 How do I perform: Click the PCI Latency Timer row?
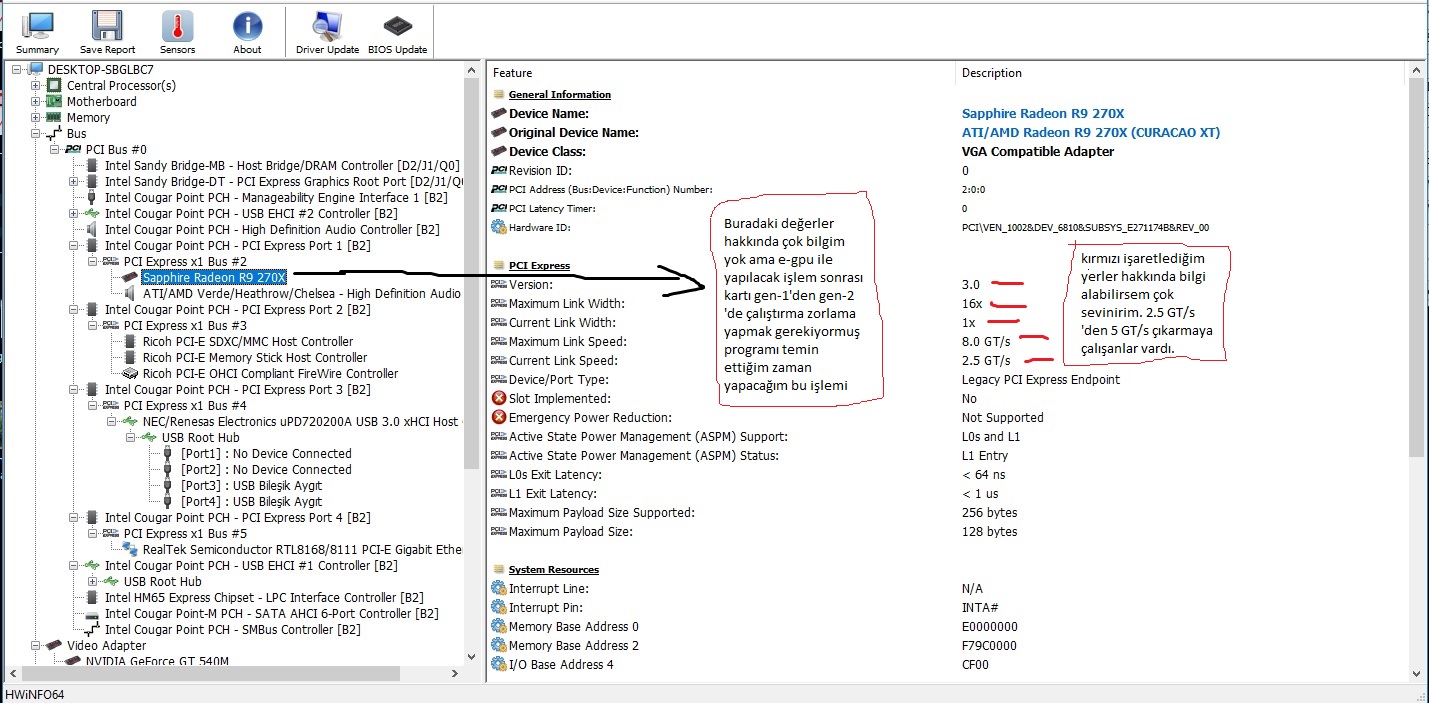948,208
